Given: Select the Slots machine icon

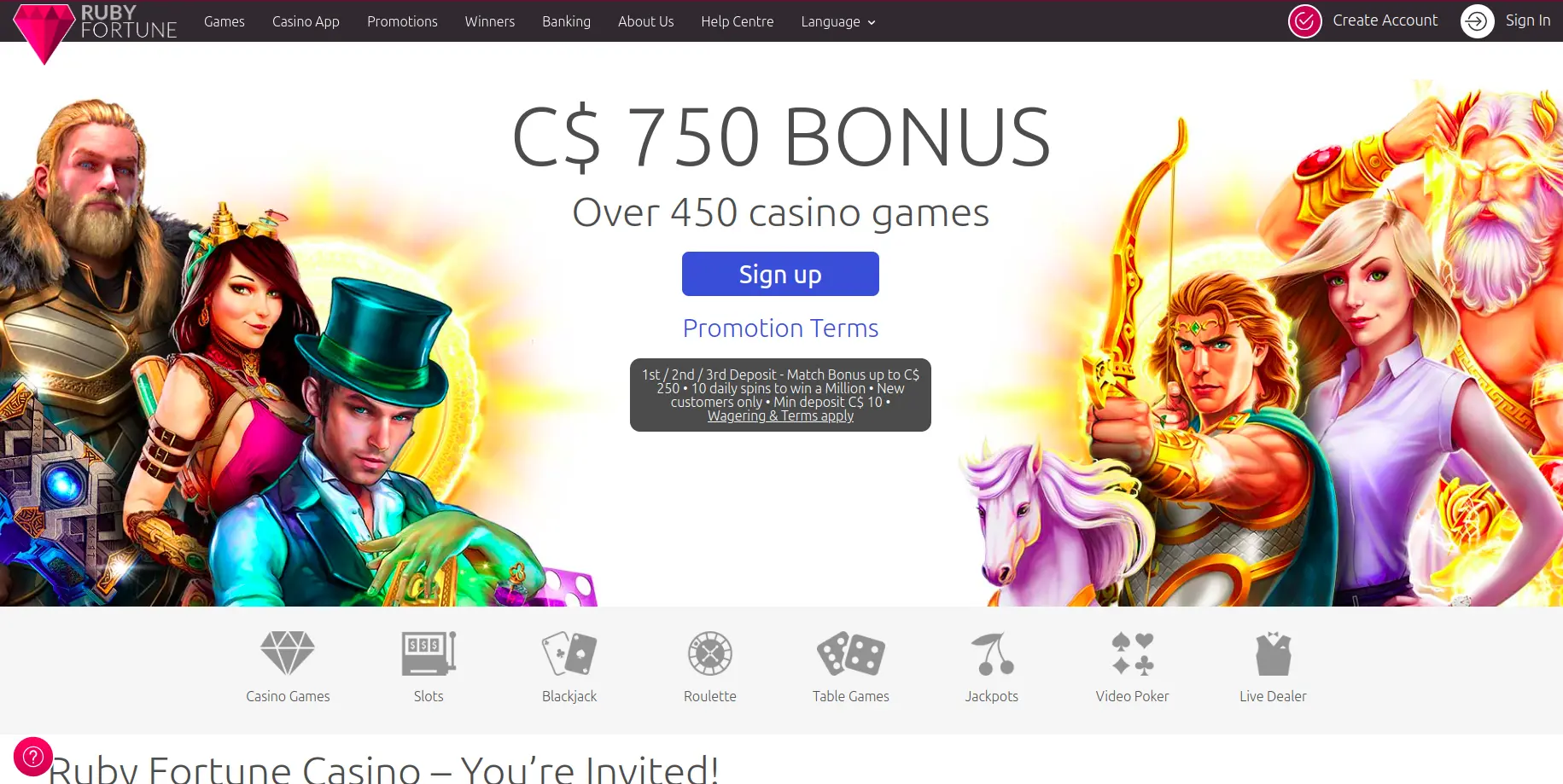Looking at the screenshot, I should [x=429, y=653].
